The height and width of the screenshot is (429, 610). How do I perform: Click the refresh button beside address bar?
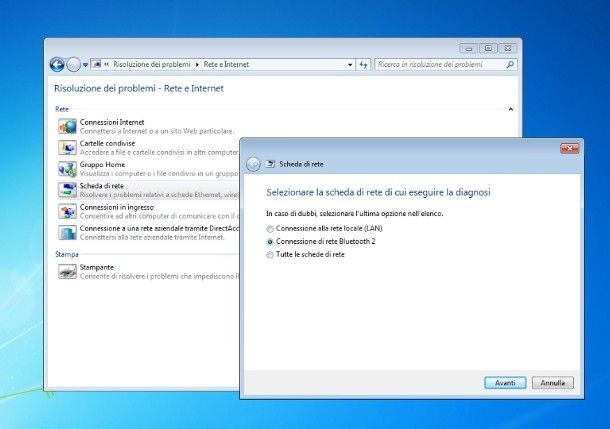[363, 65]
